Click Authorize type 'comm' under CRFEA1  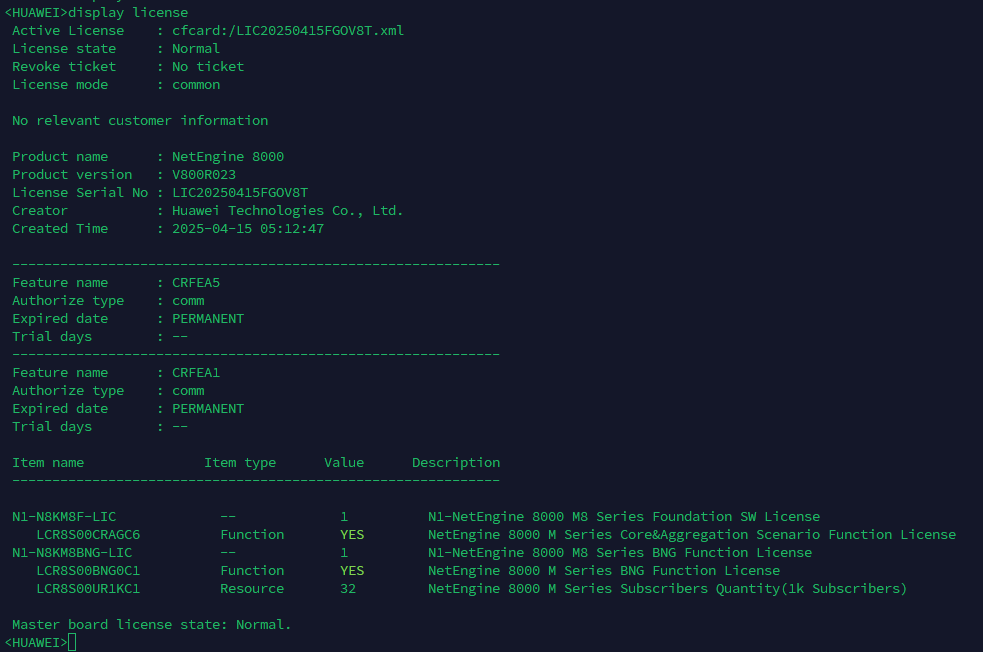(x=188, y=391)
